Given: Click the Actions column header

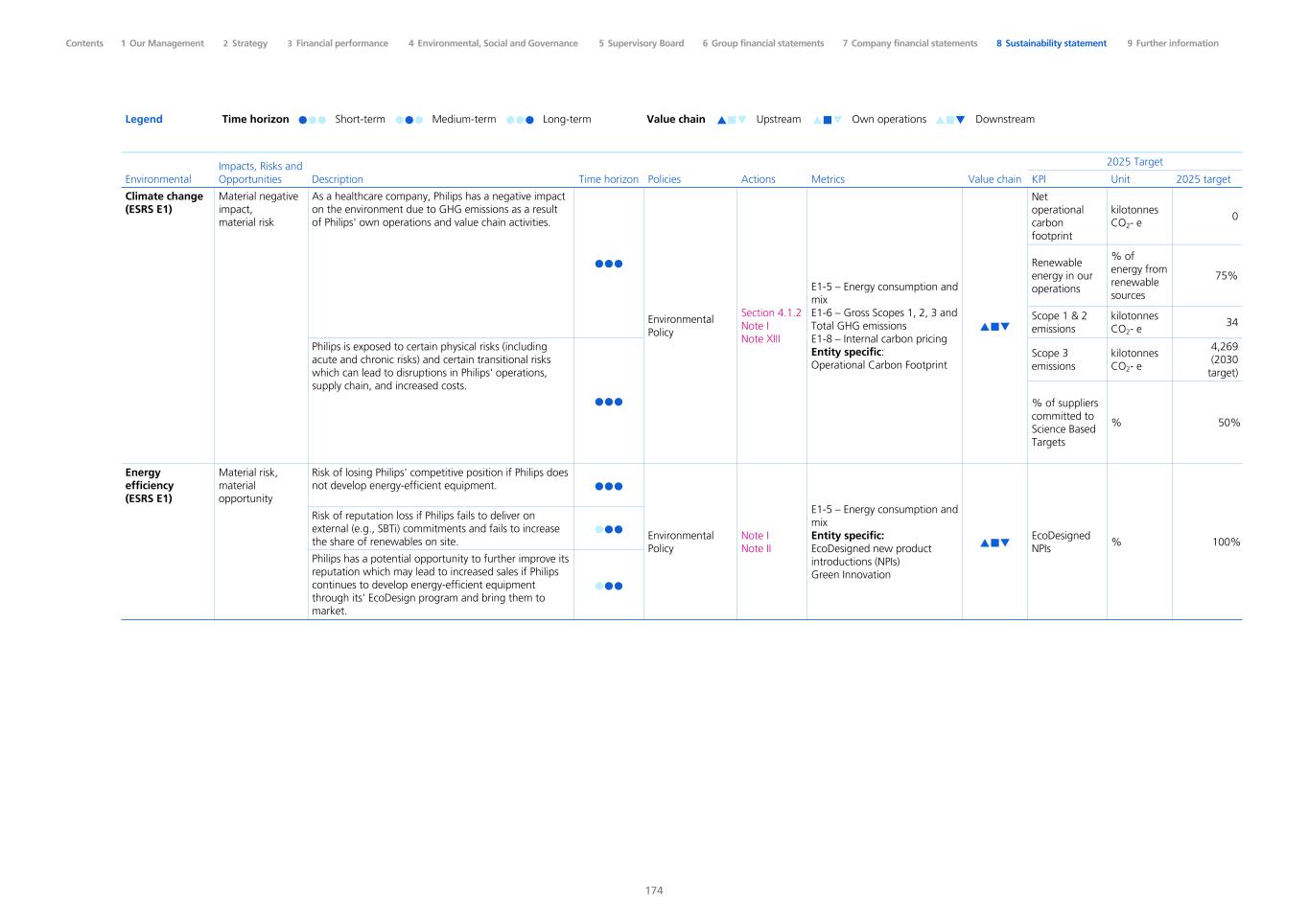Looking at the screenshot, I should tap(759, 179).
